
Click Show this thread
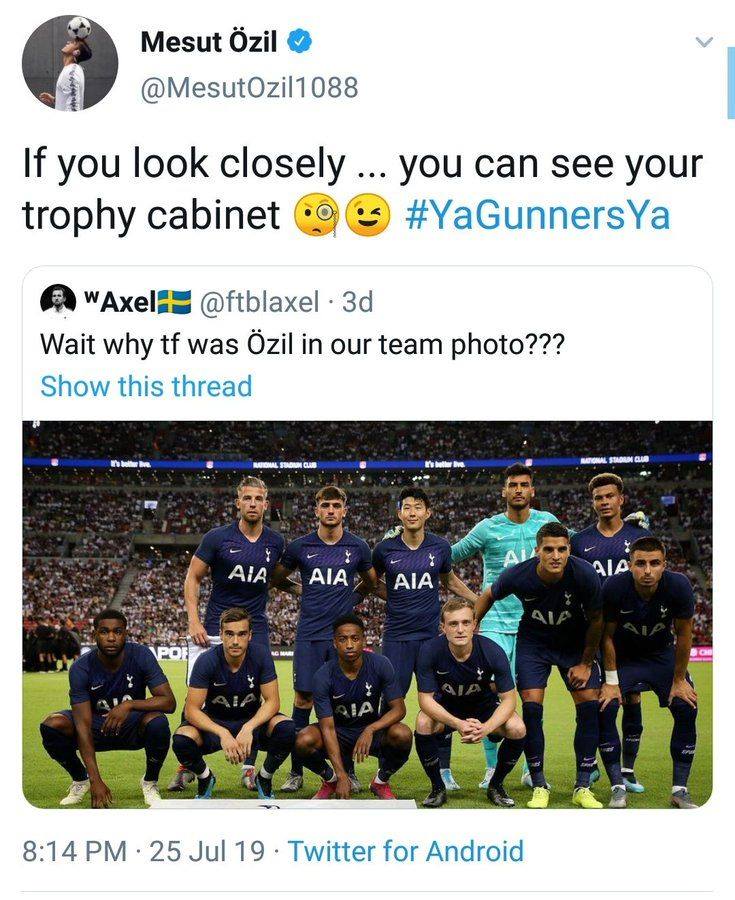[146, 386]
